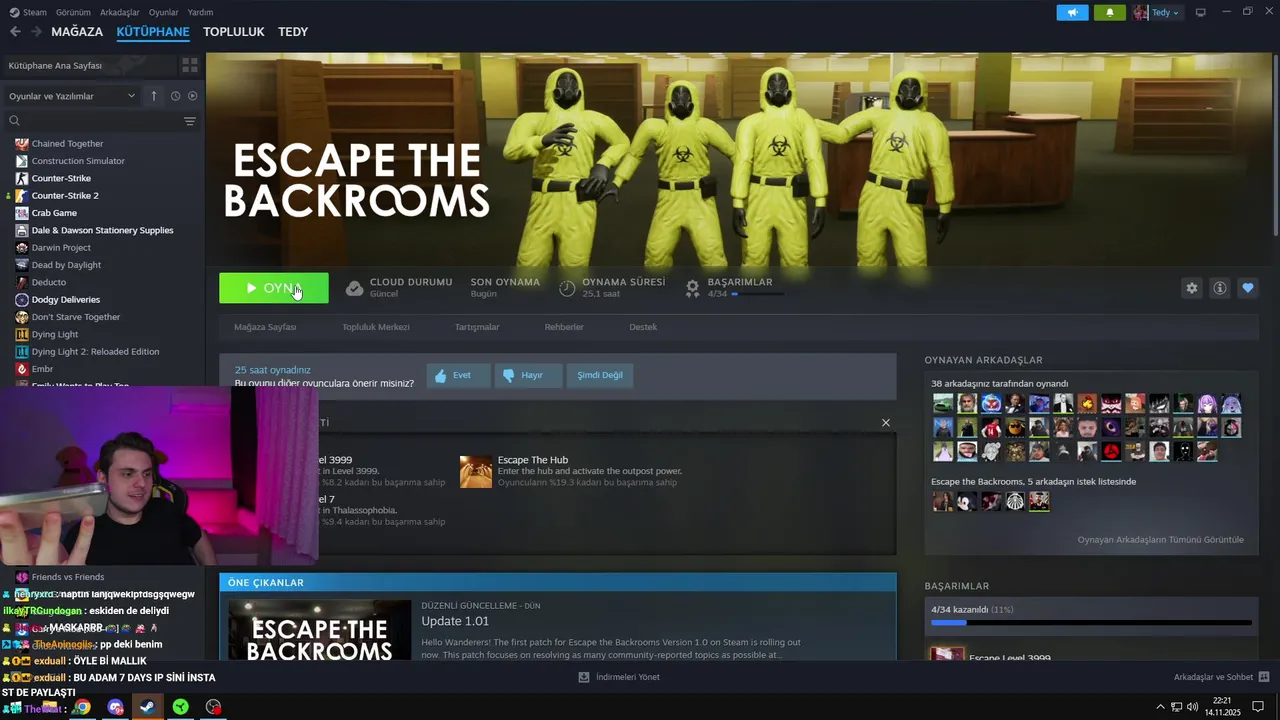Image resolution: width=1280 pixels, height=720 pixels.
Task: Click the CLOUD DURUMU cloud icon
Action: [354, 288]
